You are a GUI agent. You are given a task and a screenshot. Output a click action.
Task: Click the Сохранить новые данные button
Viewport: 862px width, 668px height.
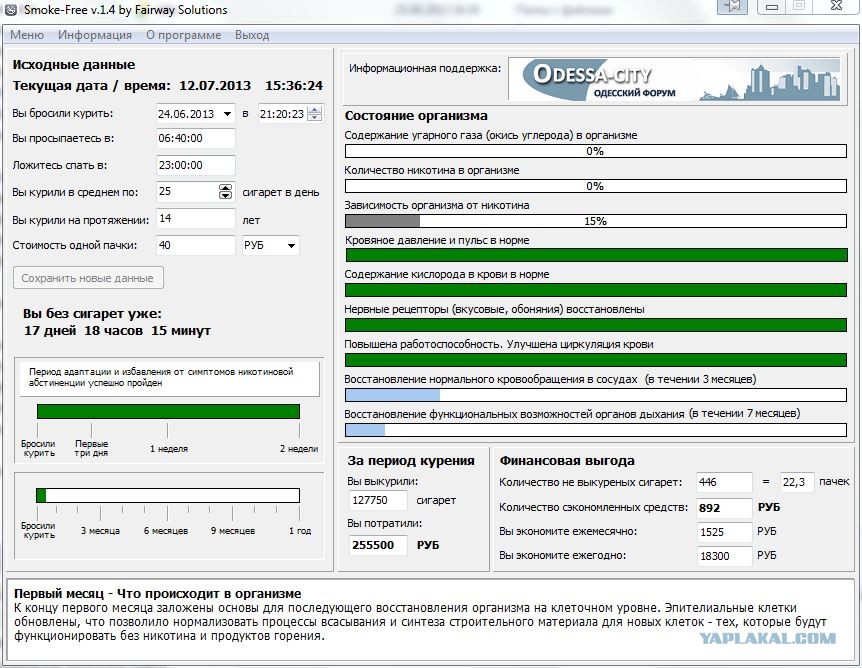click(88, 278)
